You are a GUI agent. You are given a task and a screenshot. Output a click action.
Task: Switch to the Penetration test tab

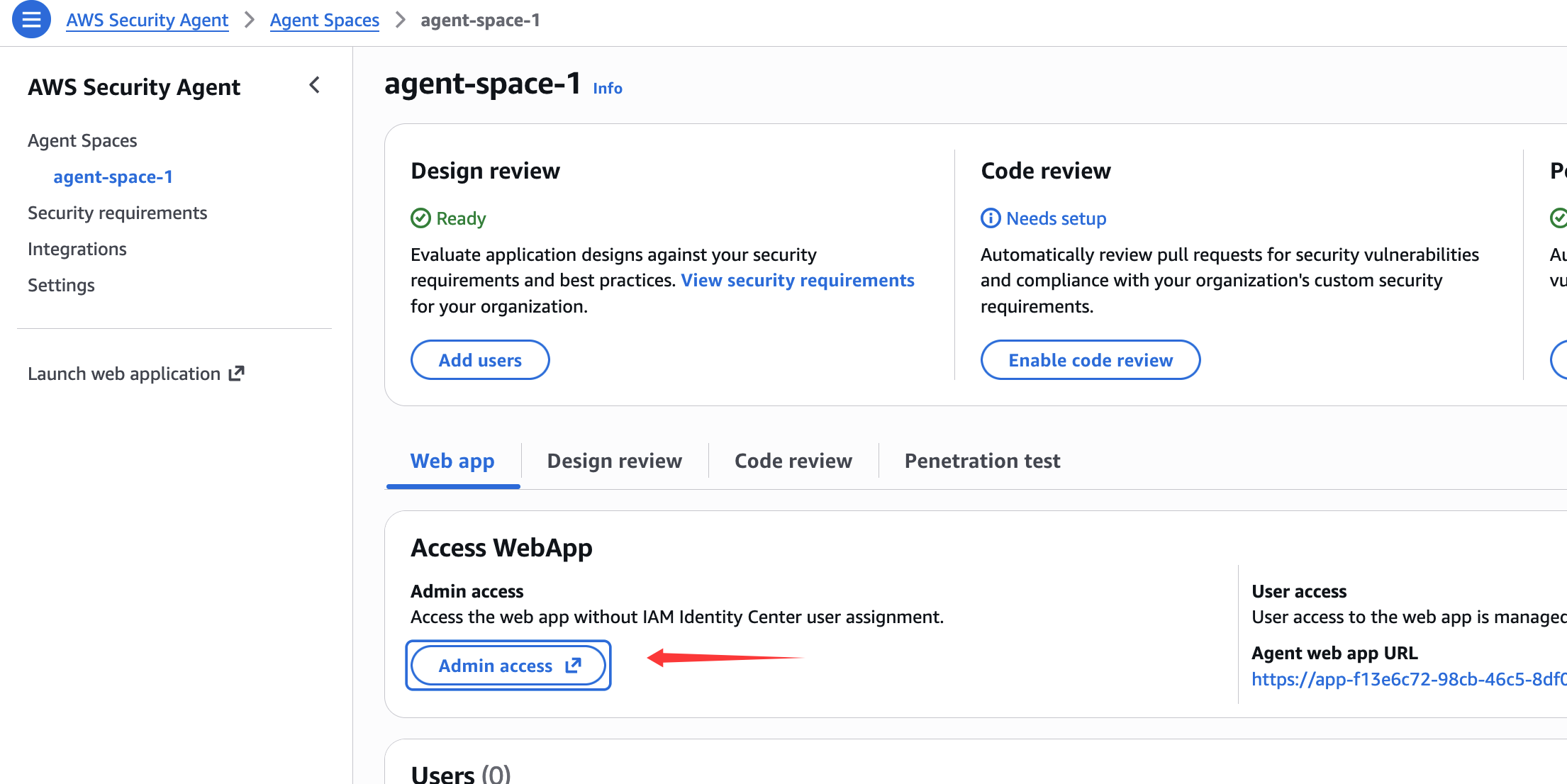(x=982, y=461)
